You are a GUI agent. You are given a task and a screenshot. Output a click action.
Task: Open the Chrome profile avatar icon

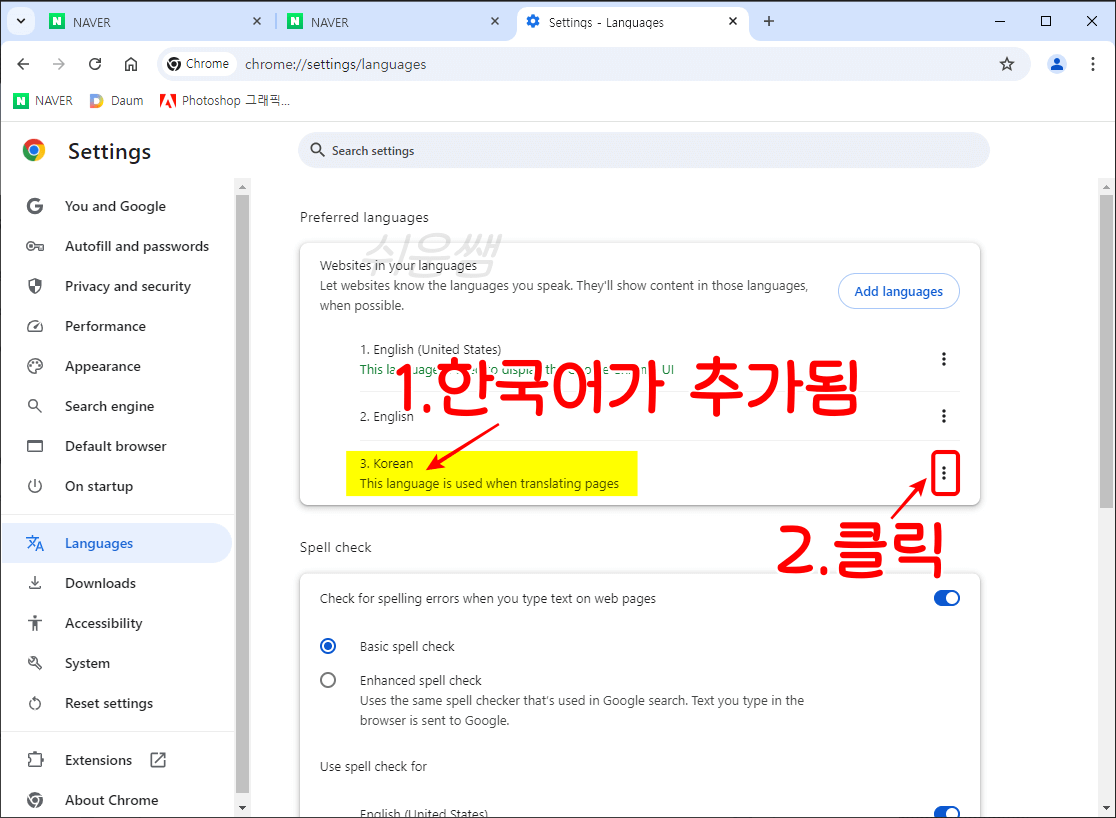1057,63
